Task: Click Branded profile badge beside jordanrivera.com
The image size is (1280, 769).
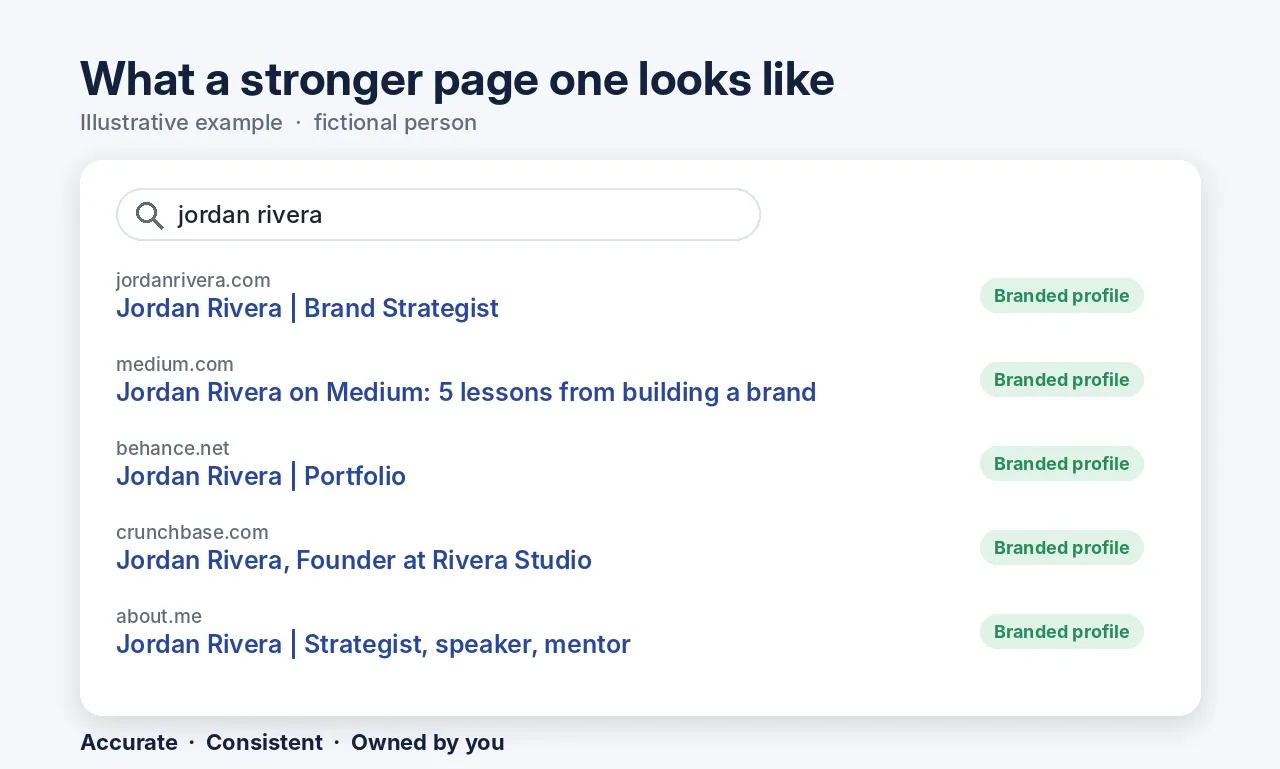Action: tap(1061, 296)
